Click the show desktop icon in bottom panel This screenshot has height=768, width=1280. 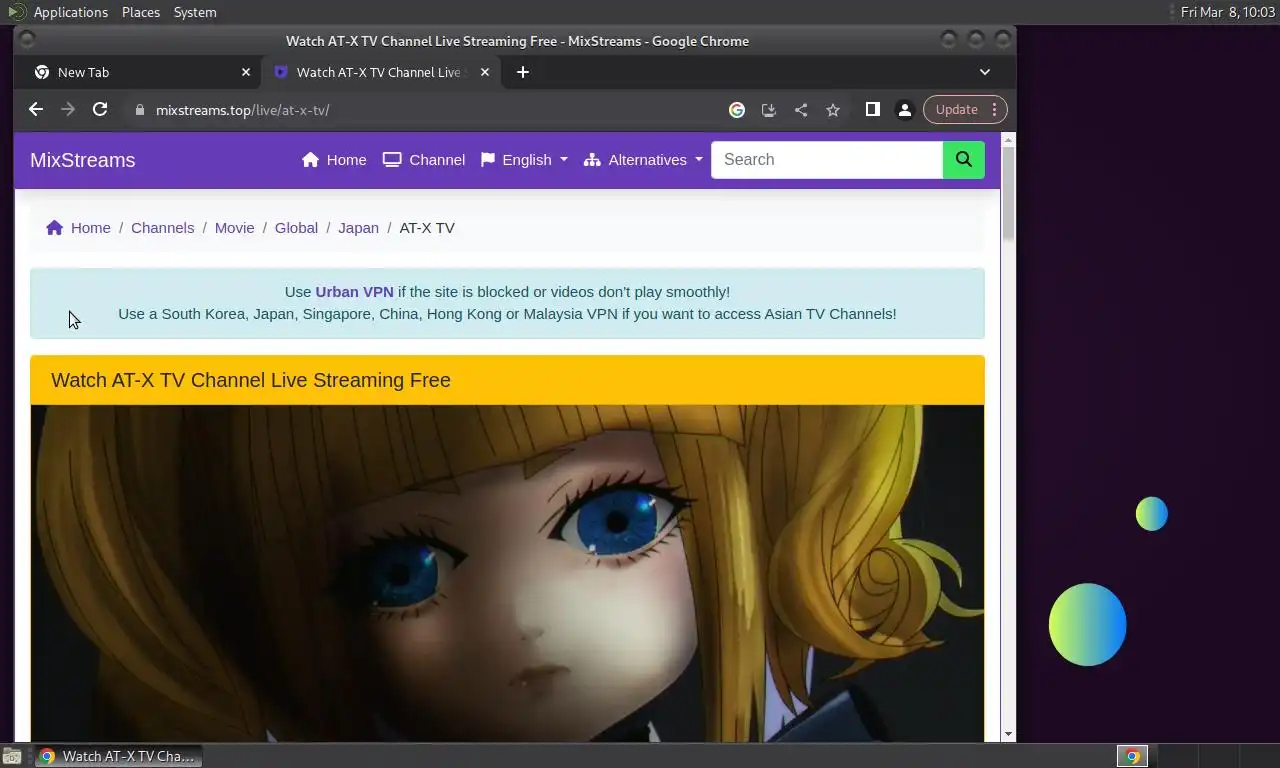pyautogui.click(x=12, y=756)
